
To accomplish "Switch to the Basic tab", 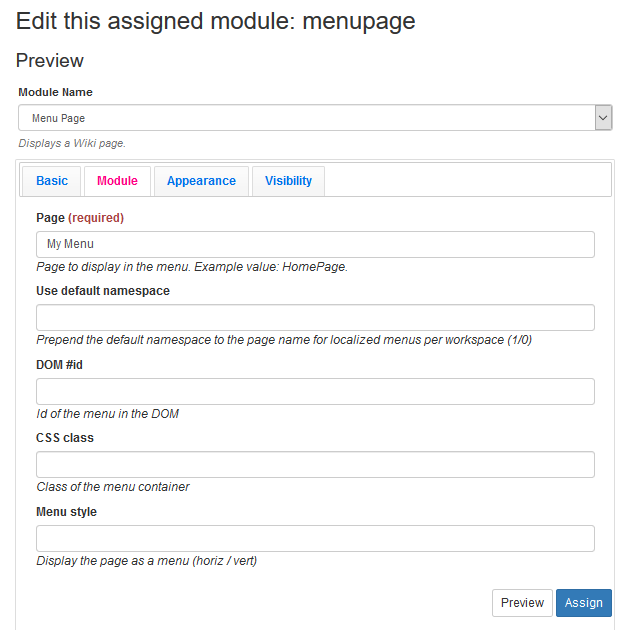I will pyautogui.click(x=52, y=181).
